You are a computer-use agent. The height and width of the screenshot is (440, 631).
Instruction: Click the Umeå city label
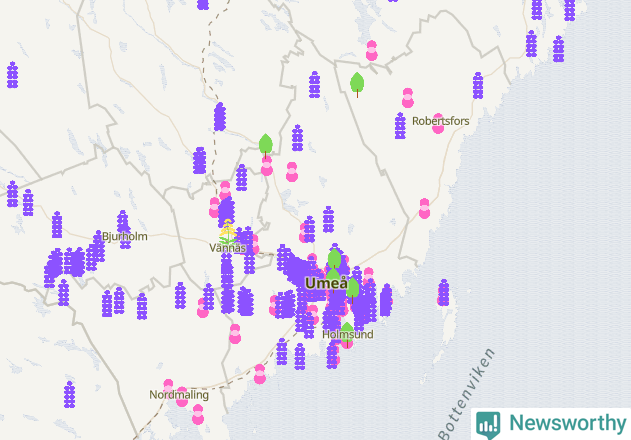tap(327, 283)
